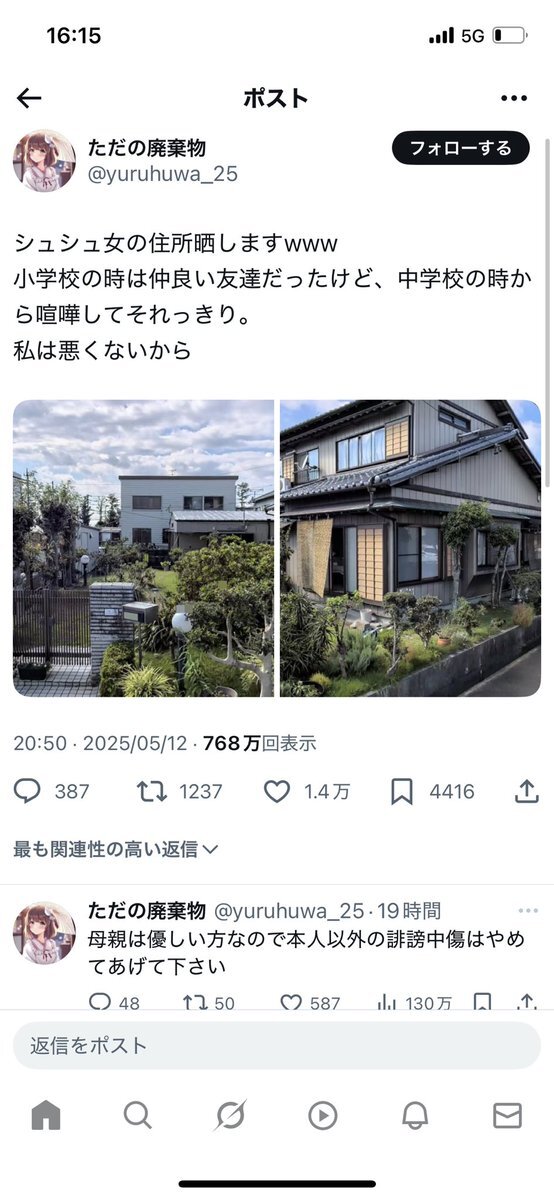The height and width of the screenshot is (1199, 554).
Task: Open the three-dot post options menu
Action: point(513,98)
